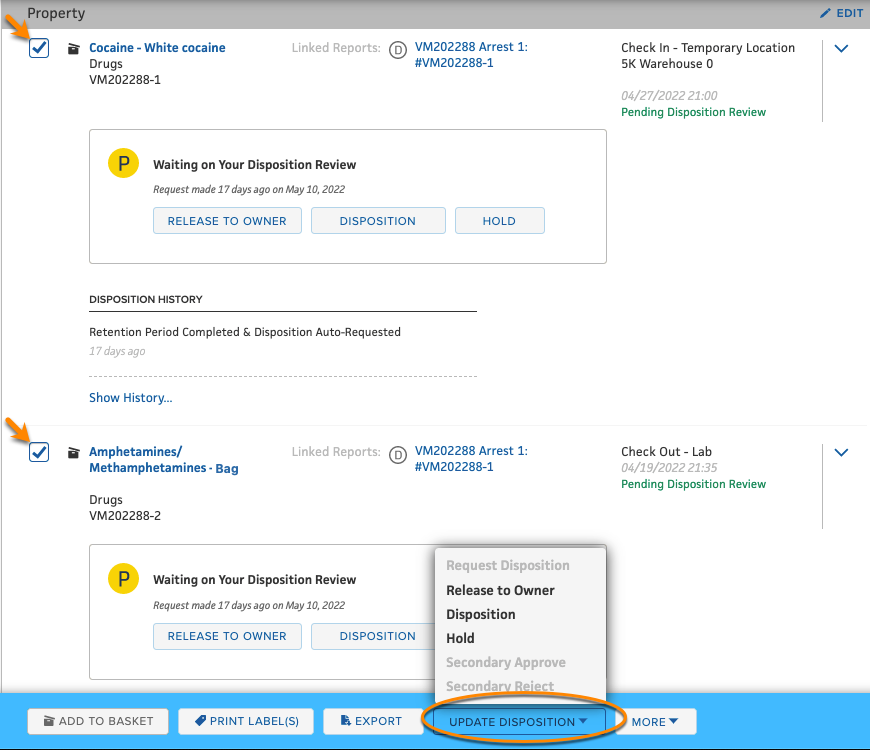The width and height of the screenshot is (870, 750).
Task: Select Hold from the disposition menu
Action: [460, 638]
